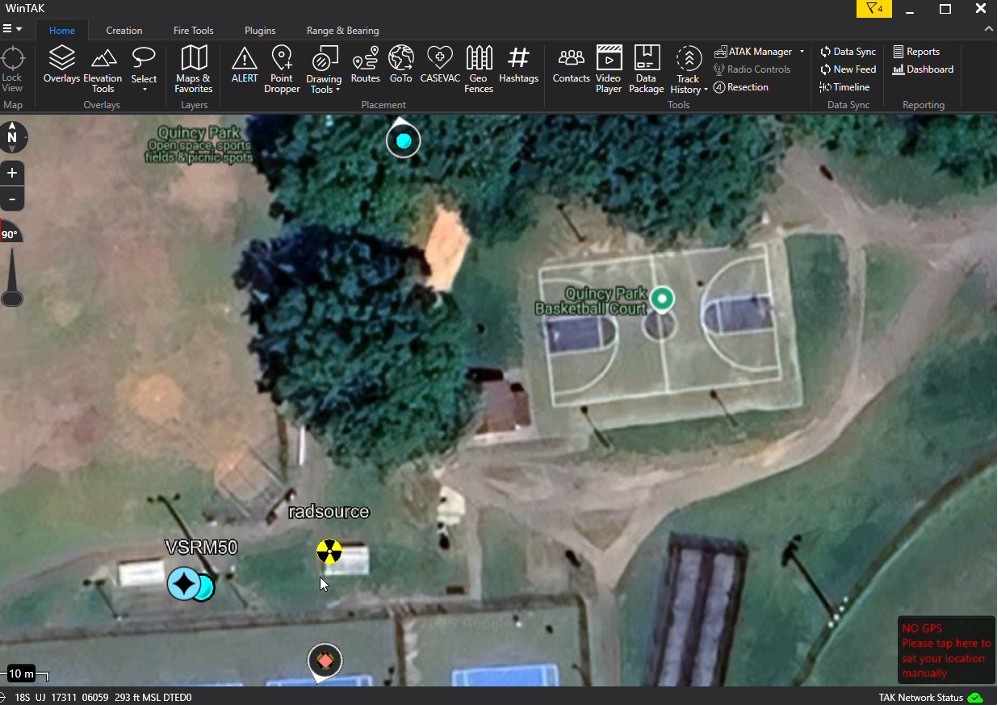Collapse the ribbon with the chevron
Image resolution: width=998 pixels, height=706 pixels.
click(988, 29)
